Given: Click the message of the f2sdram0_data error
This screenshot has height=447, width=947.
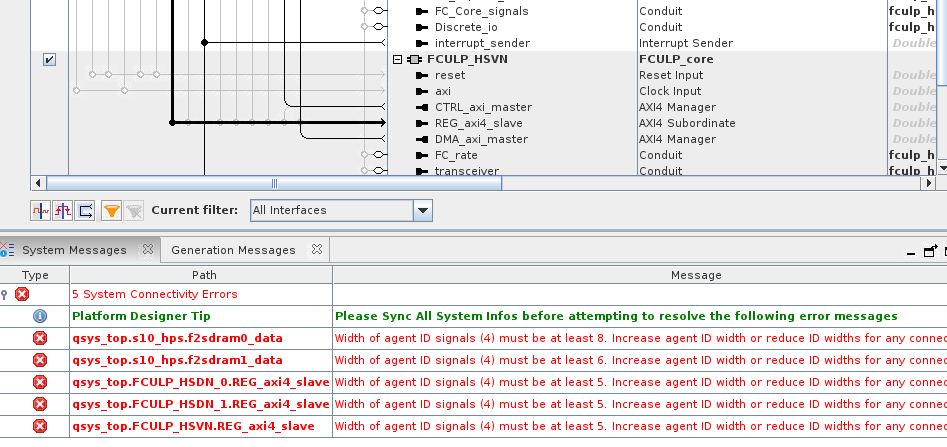Looking at the screenshot, I should pos(640,338).
